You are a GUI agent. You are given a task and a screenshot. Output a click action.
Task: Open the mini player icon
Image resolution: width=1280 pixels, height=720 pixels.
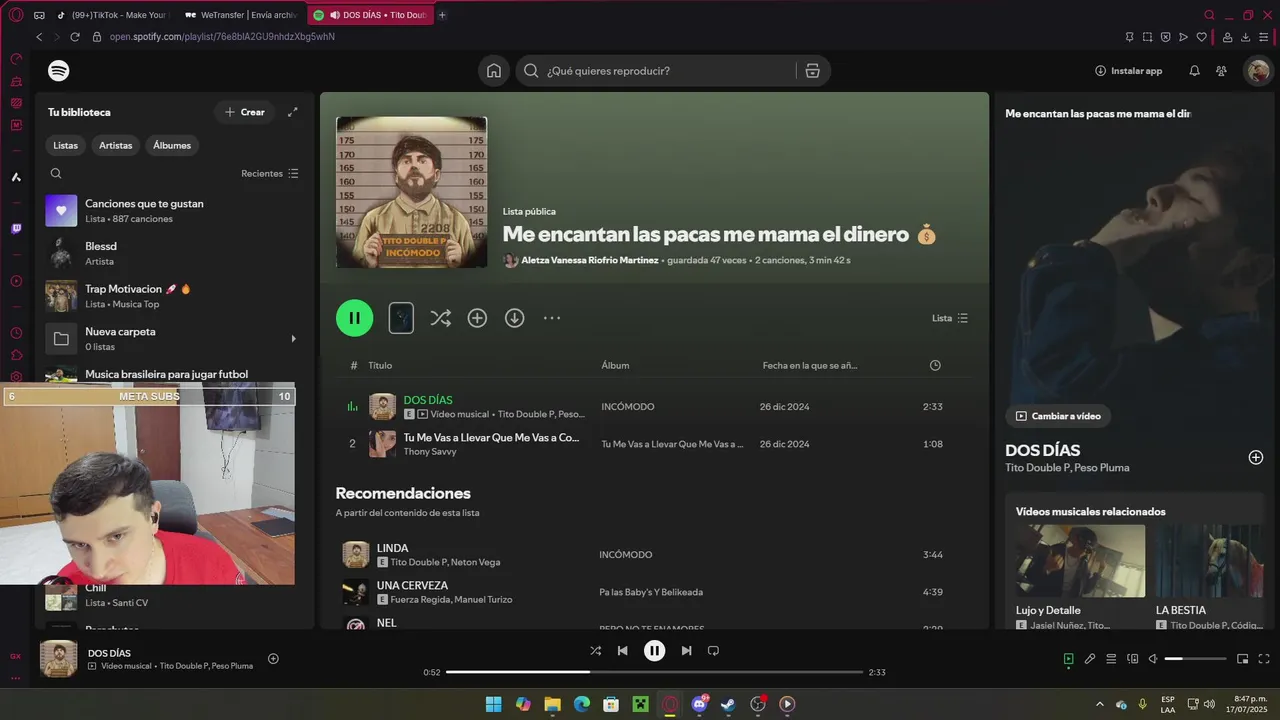click(x=1243, y=659)
